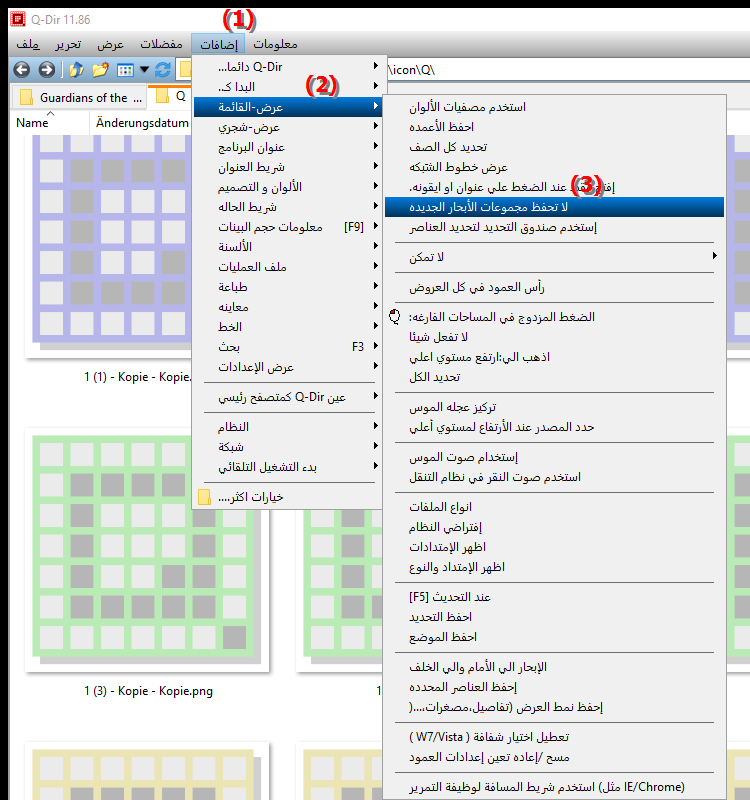Expand the الألوان و التصميم submenu
The image size is (750, 800).
click(288, 187)
